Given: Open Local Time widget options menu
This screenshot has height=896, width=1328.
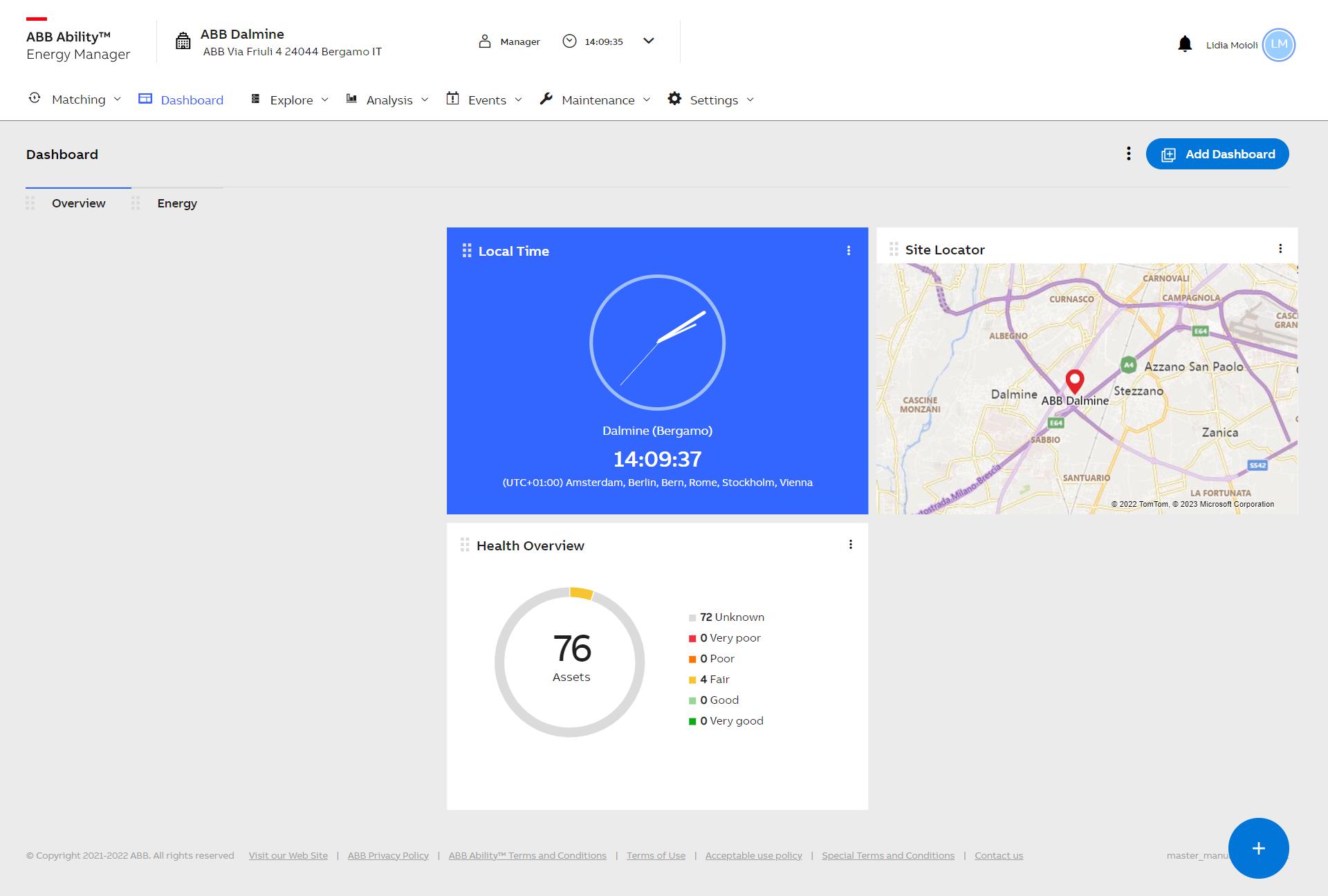Looking at the screenshot, I should (849, 251).
